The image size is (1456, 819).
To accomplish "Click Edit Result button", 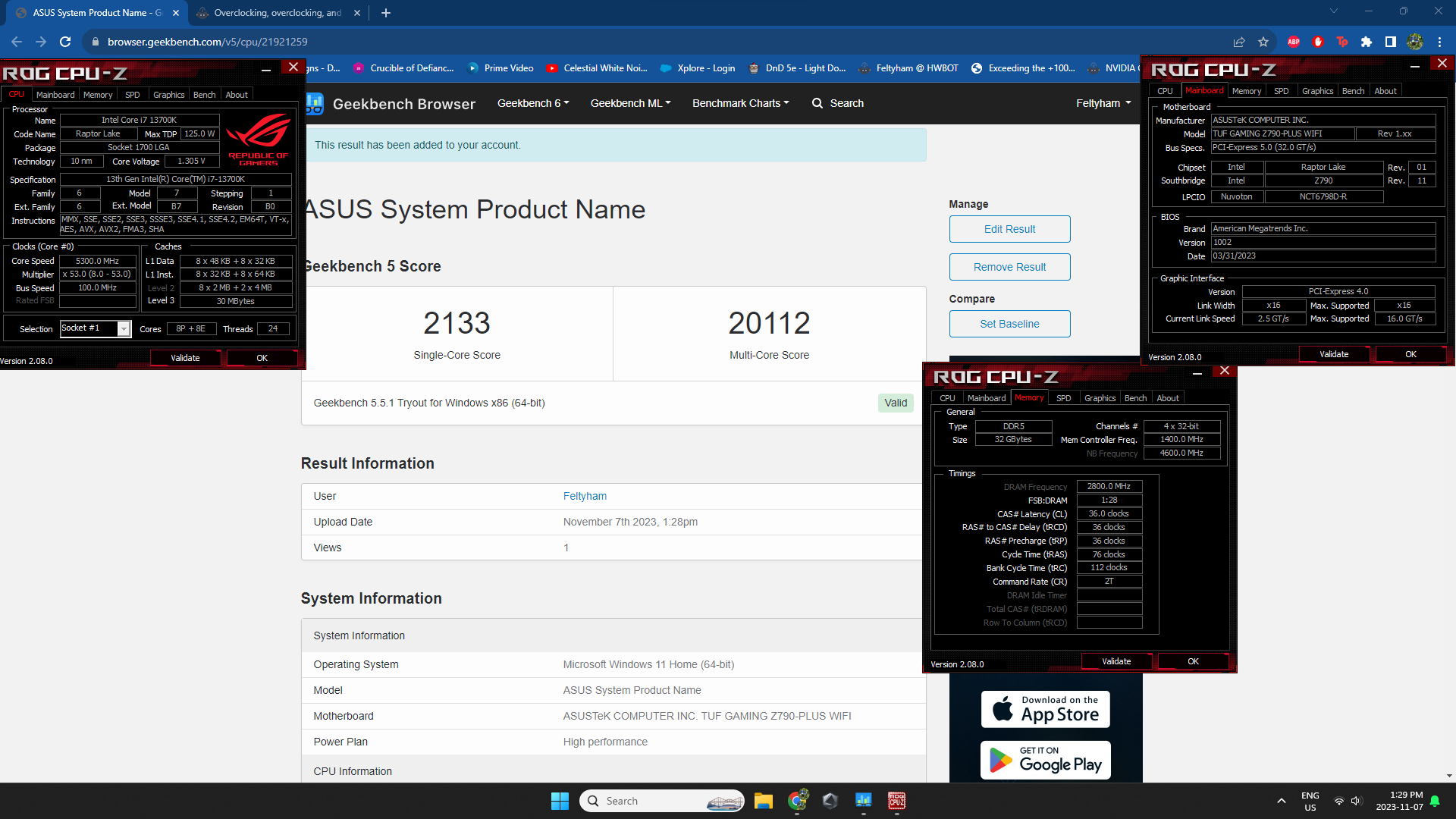I will tap(1009, 229).
